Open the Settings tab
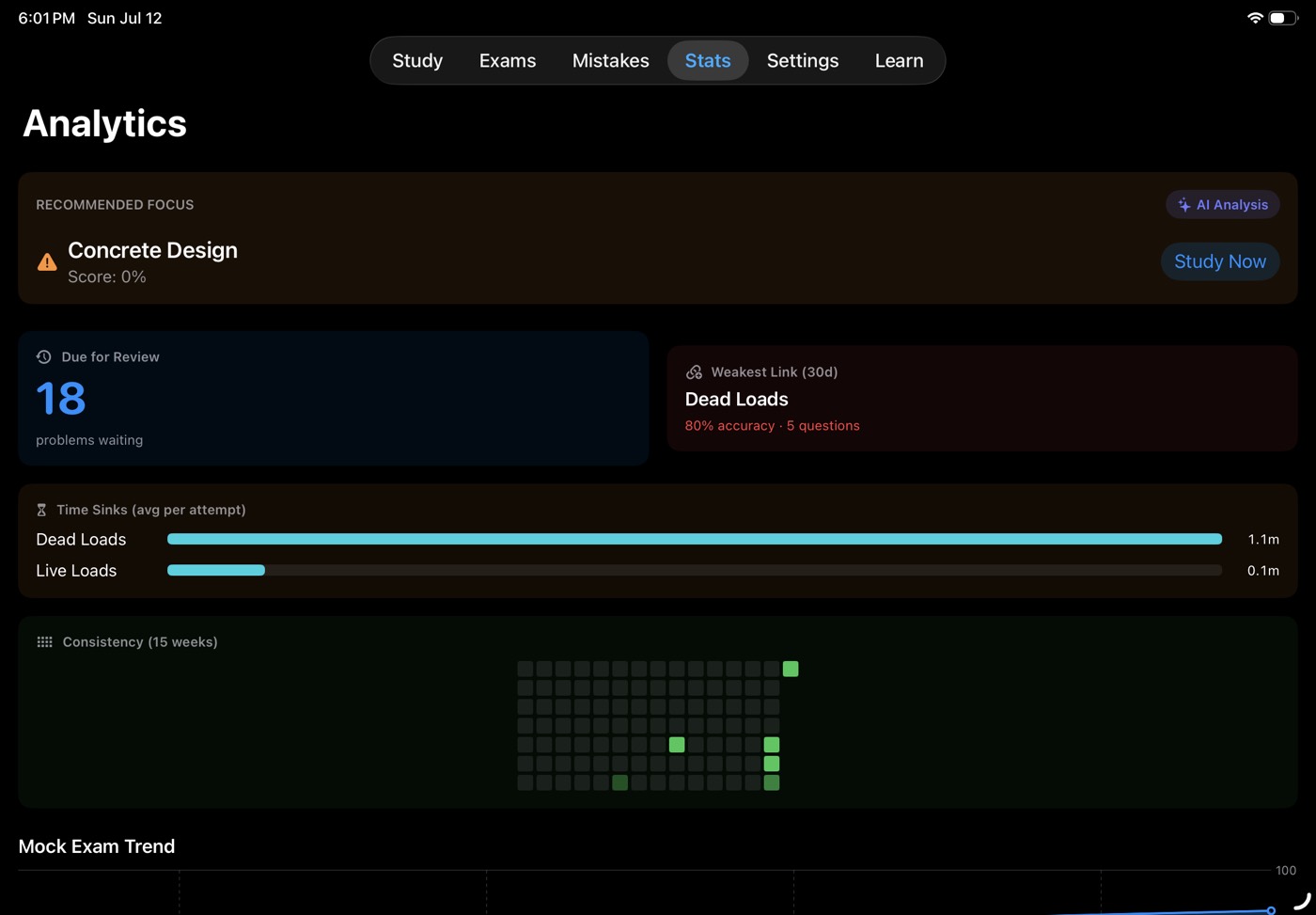Image resolution: width=1316 pixels, height=915 pixels. 803,60
